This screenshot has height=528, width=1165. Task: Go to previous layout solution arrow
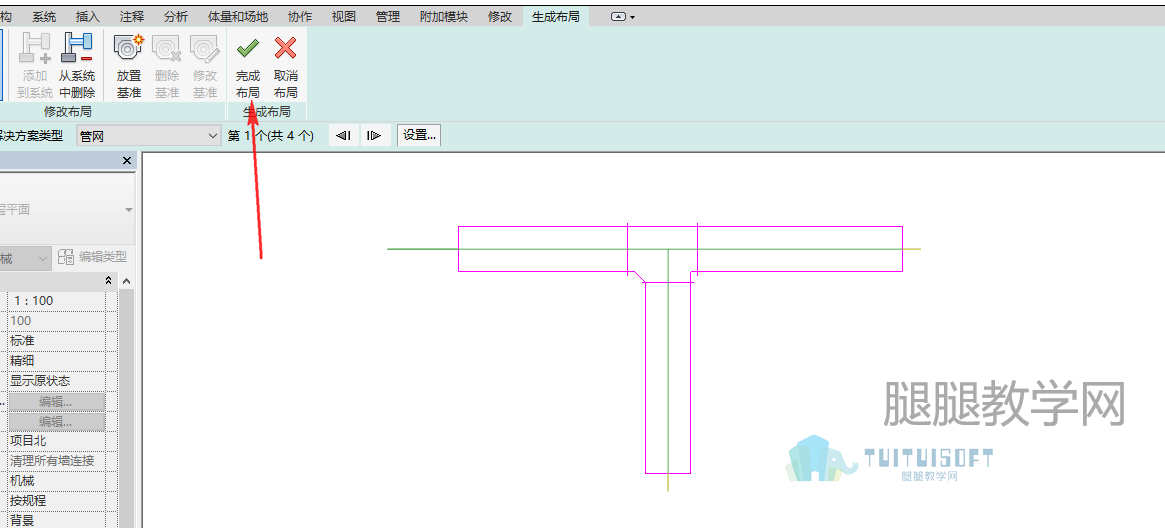(343, 135)
